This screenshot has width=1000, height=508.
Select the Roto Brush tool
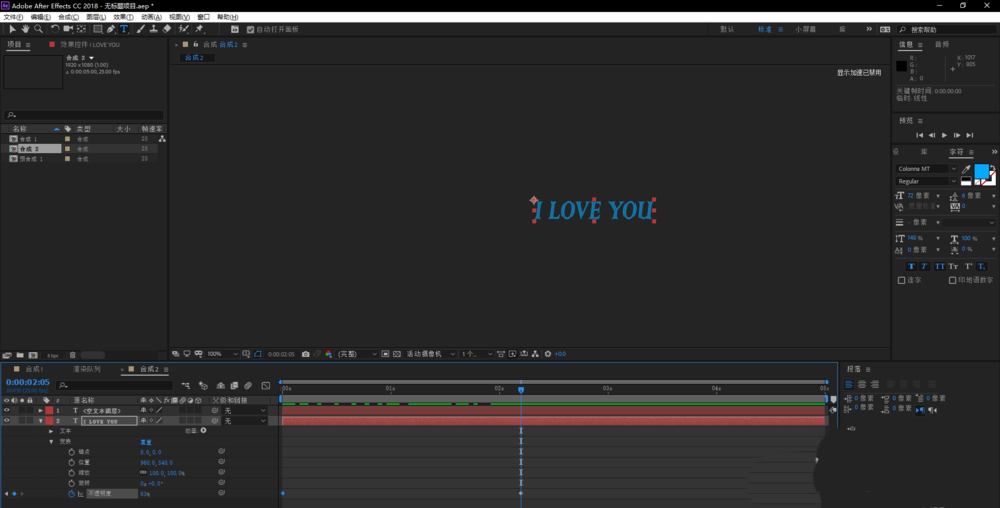184,29
